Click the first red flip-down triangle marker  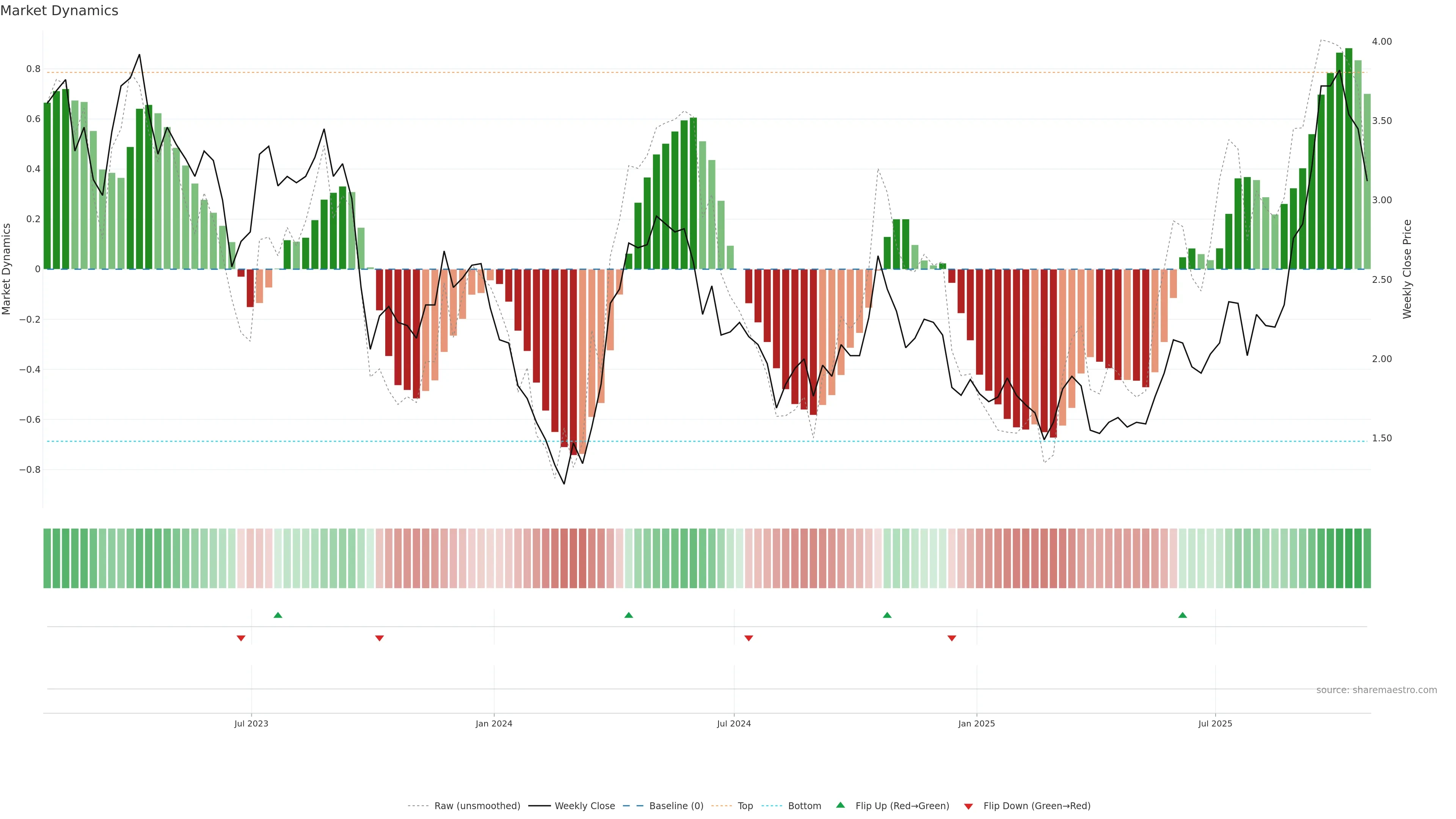pyautogui.click(x=241, y=638)
